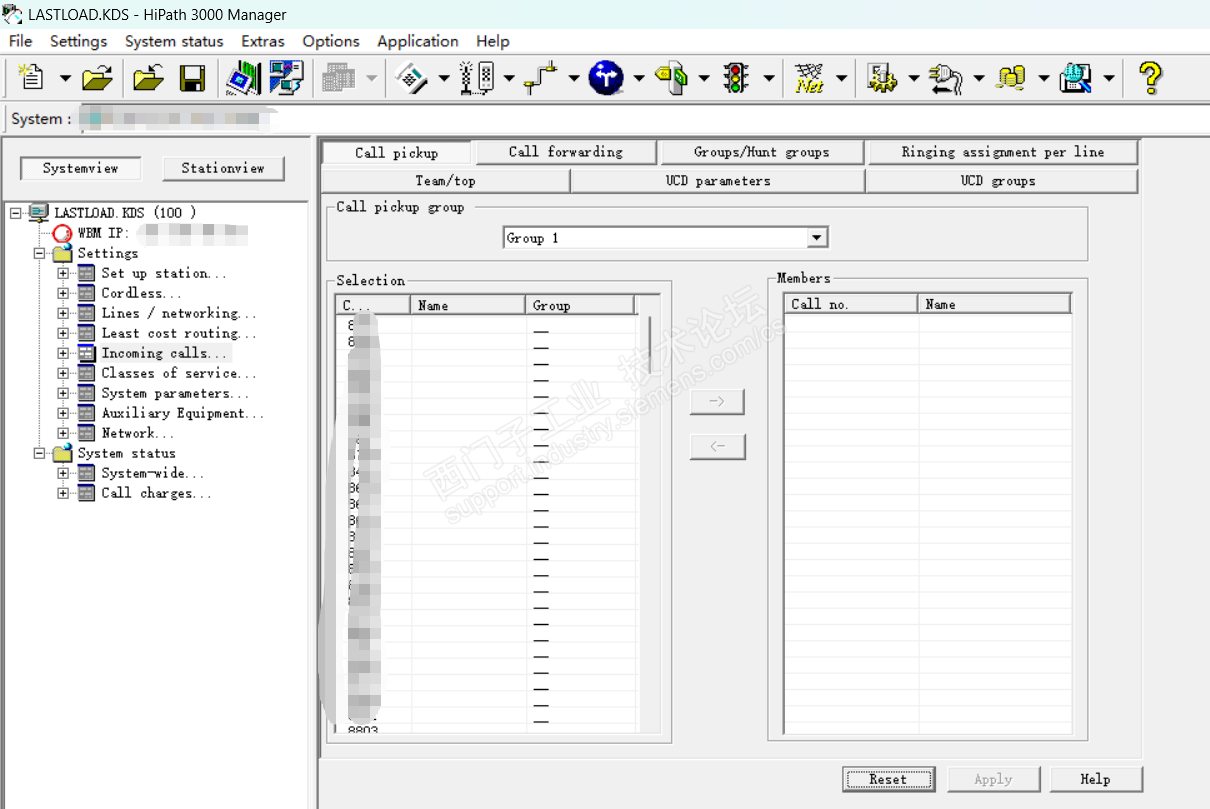
Task: Select System parameters tree item
Action: tap(174, 393)
